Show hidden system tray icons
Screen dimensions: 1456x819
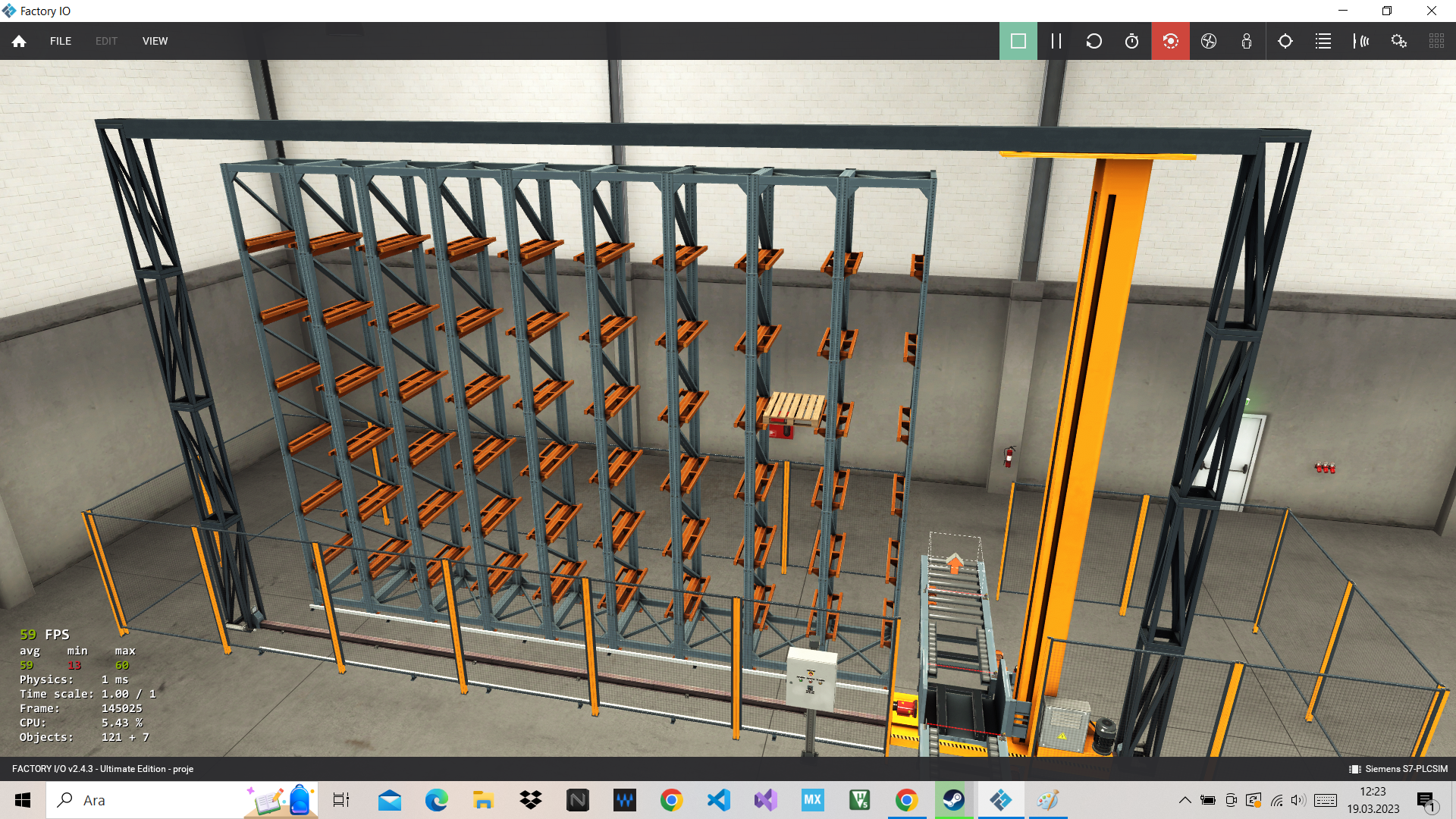[x=1185, y=800]
